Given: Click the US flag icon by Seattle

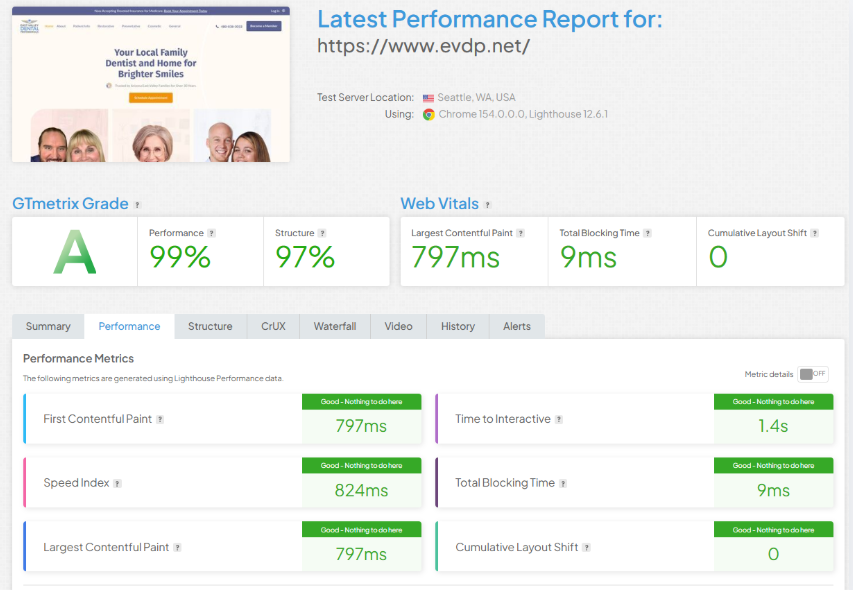Looking at the screenshot, I should tap(429, 98).
